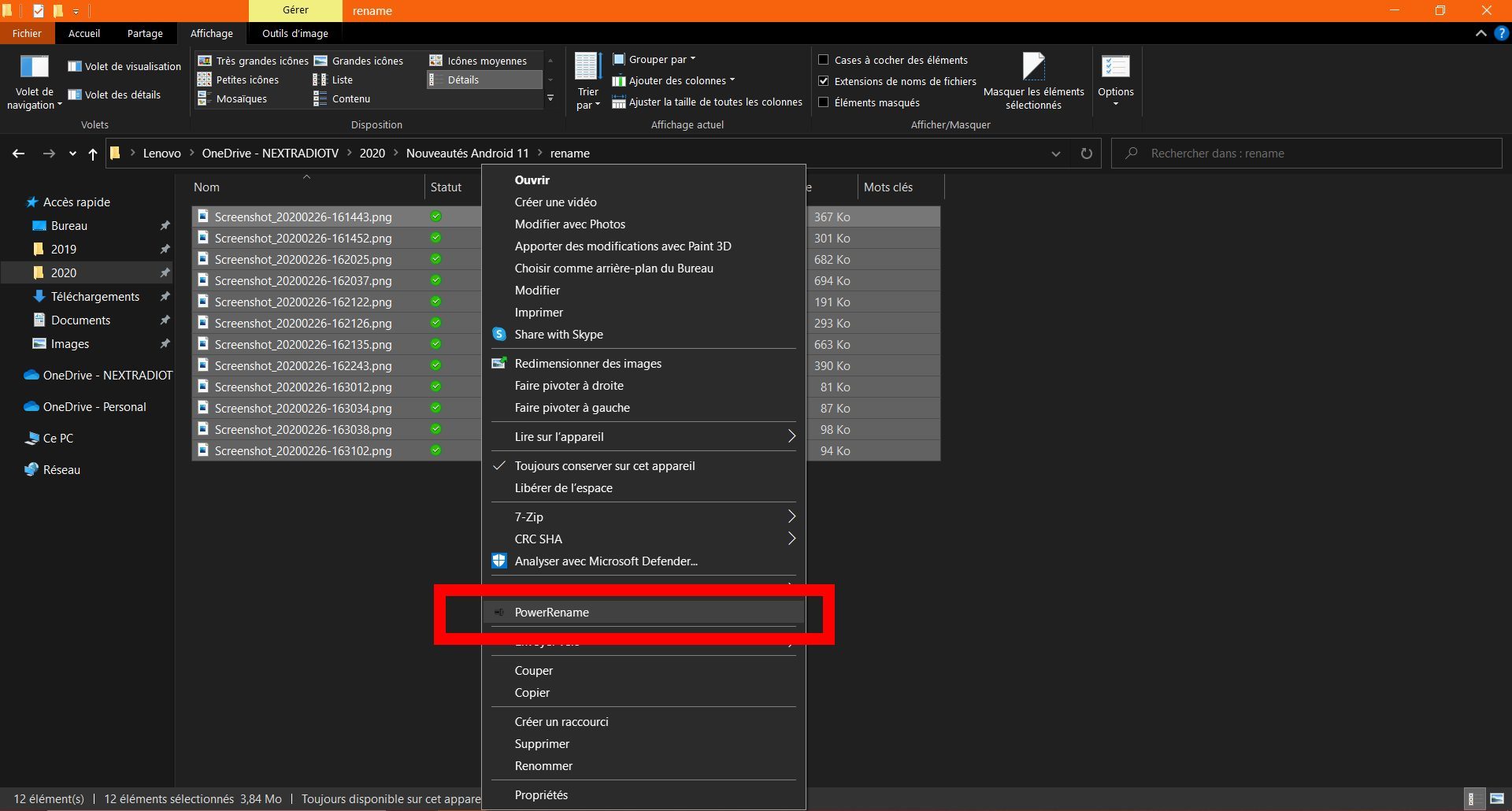This screenshot has width=1512, height=811.
Task: Choose Faire pivoter à droite
Action: click(x=643, y=385)
